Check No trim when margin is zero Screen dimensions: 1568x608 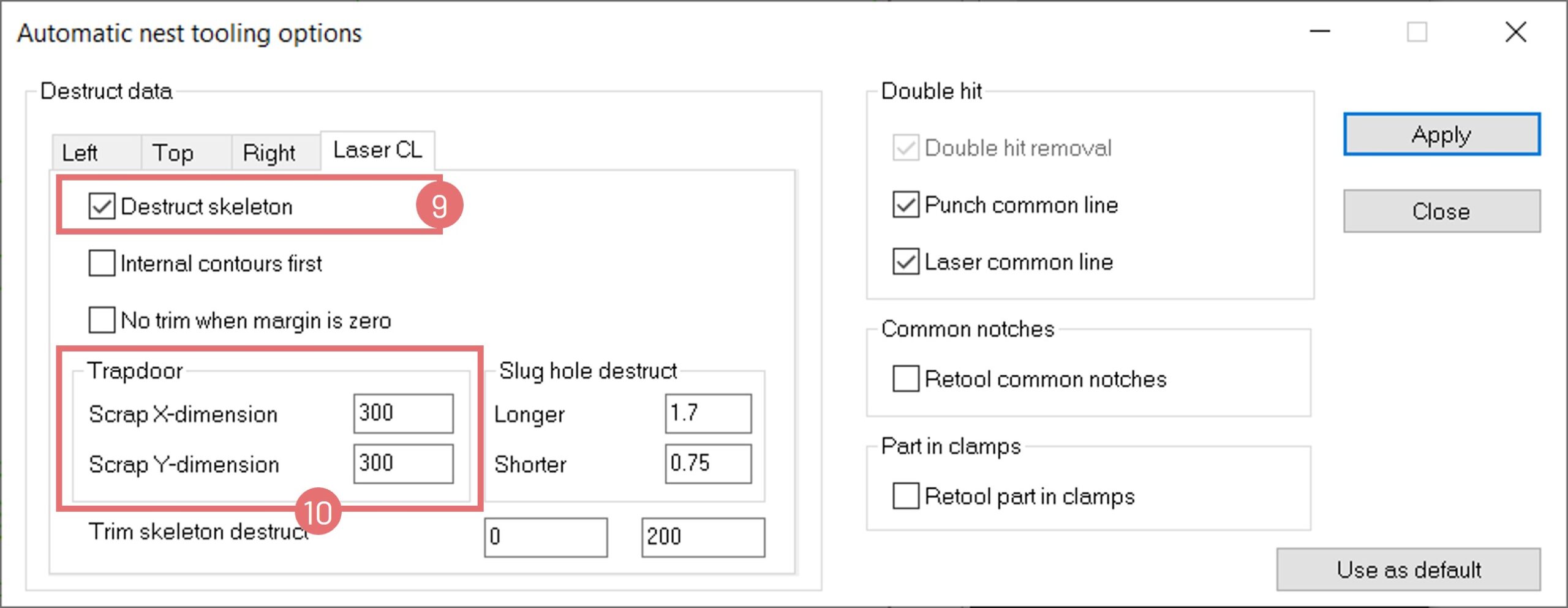point(102,320)
